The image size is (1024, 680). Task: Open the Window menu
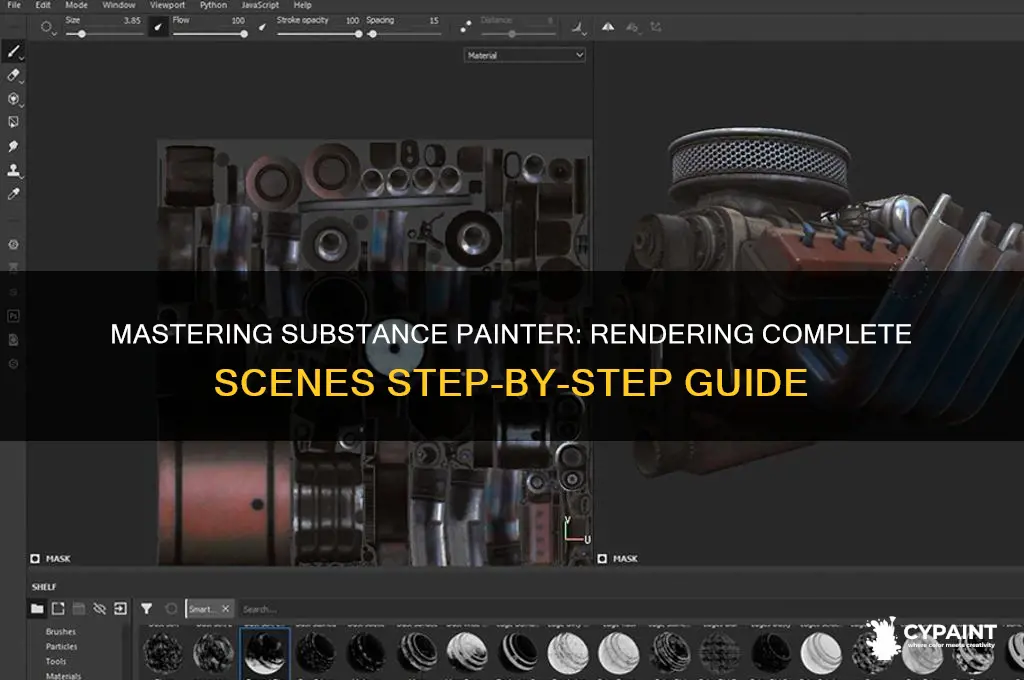tap(119, 5)
